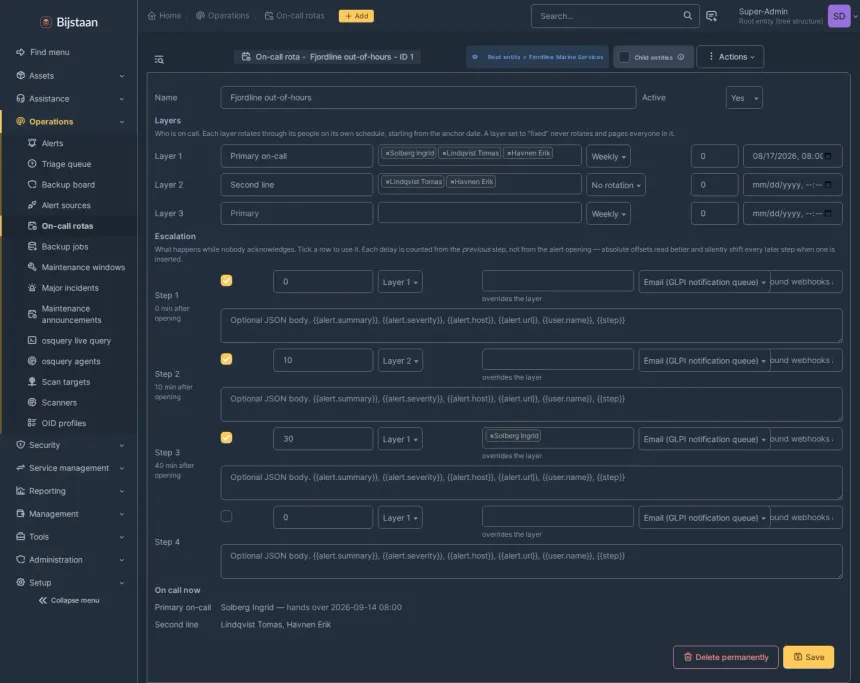860x683 pixels.
Task: Click the Bijstaan logo
Action: coord(69,22)
